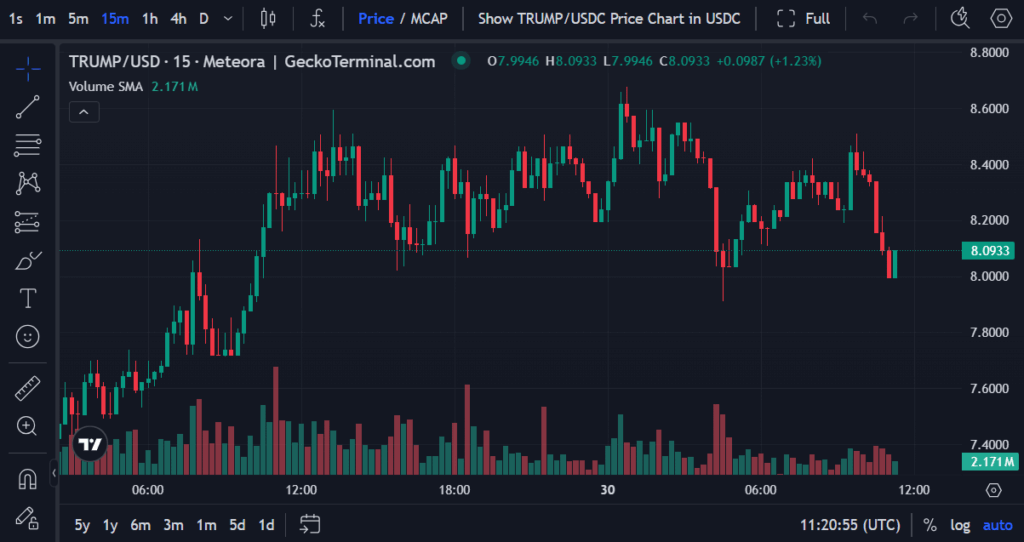Expand the time interval dropdown chevron
Viewport: 1024px width, 542px height.
pos(229,18)
